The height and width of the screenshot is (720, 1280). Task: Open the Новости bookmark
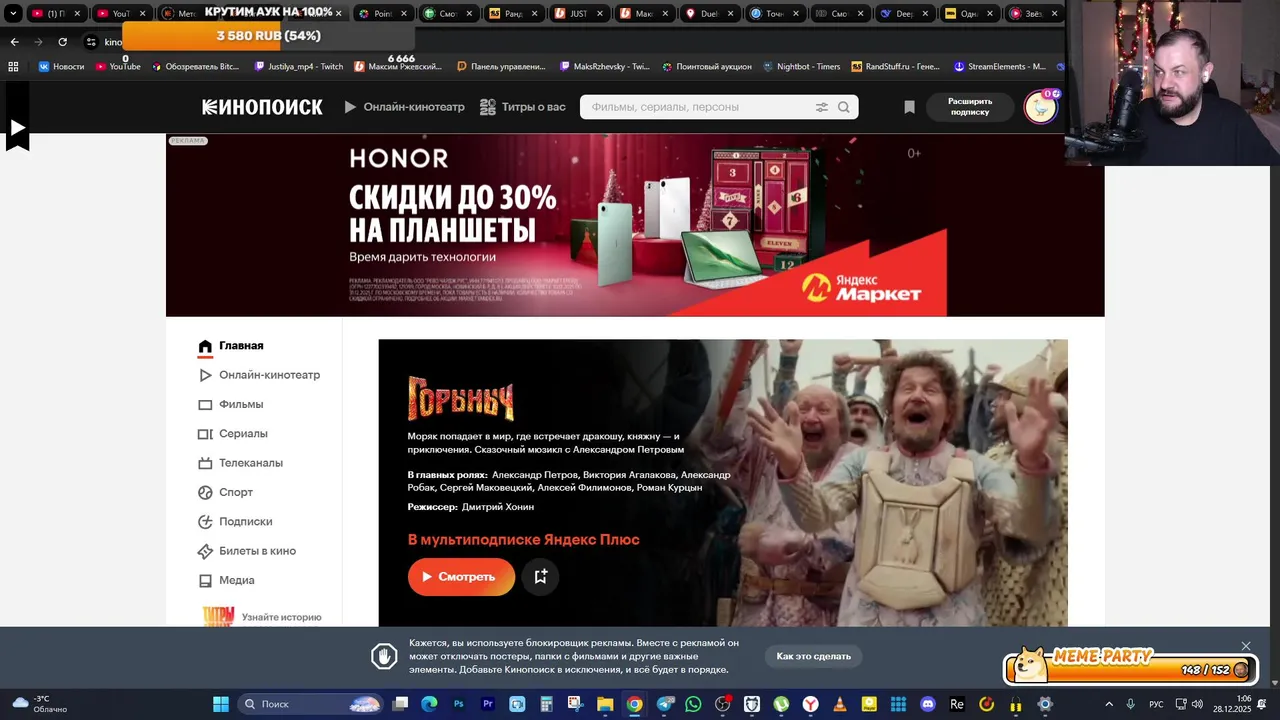tap(61, 66)
